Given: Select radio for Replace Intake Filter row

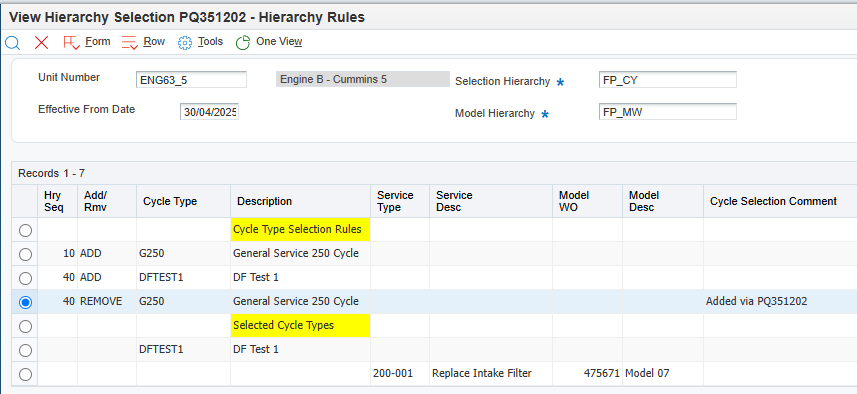Looking at the screenshot, I should pos(25,374).
